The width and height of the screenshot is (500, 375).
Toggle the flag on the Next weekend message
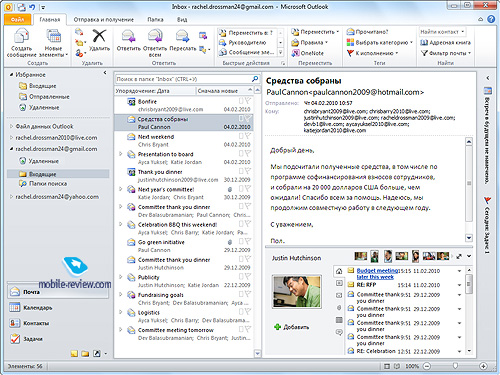click(247, 136)
